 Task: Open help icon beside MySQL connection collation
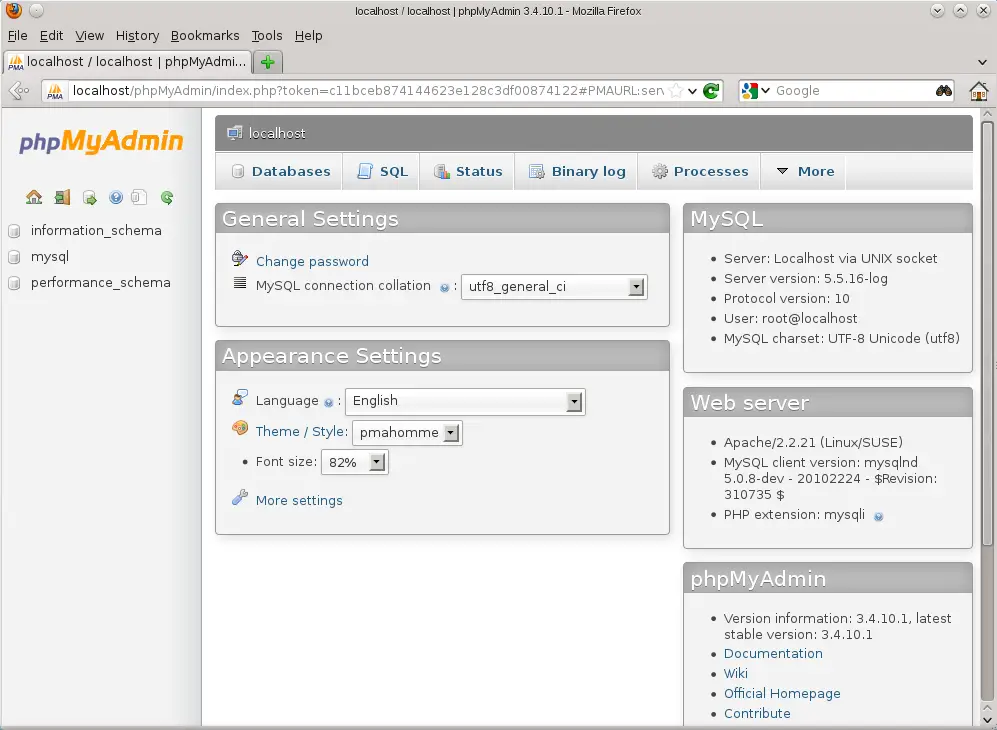pos(444,287)
